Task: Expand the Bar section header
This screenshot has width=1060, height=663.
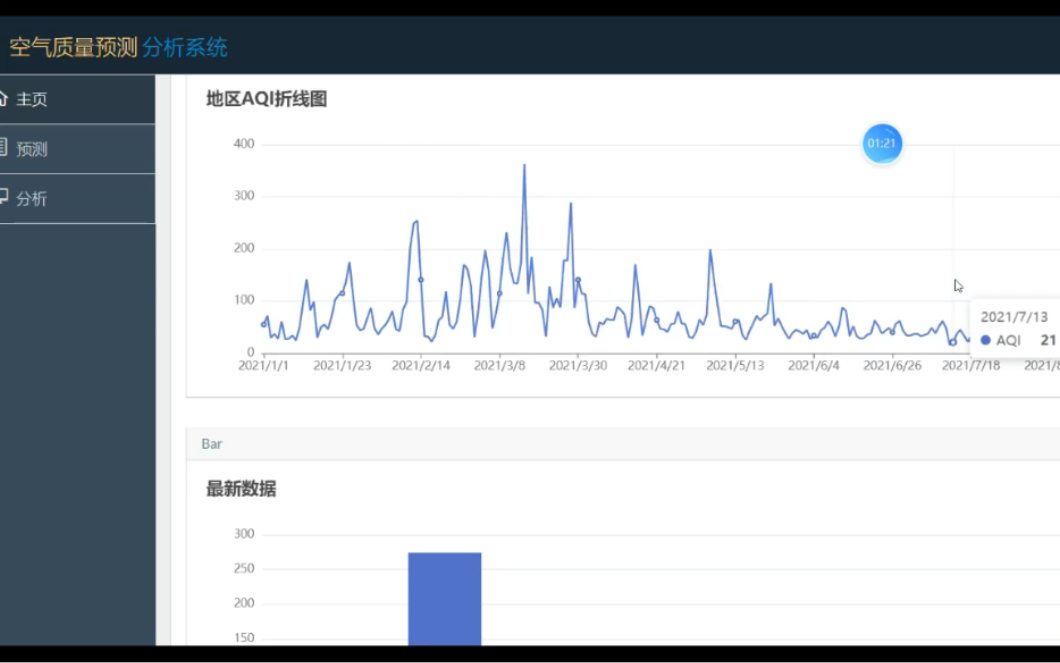Action: click(211, 444)
